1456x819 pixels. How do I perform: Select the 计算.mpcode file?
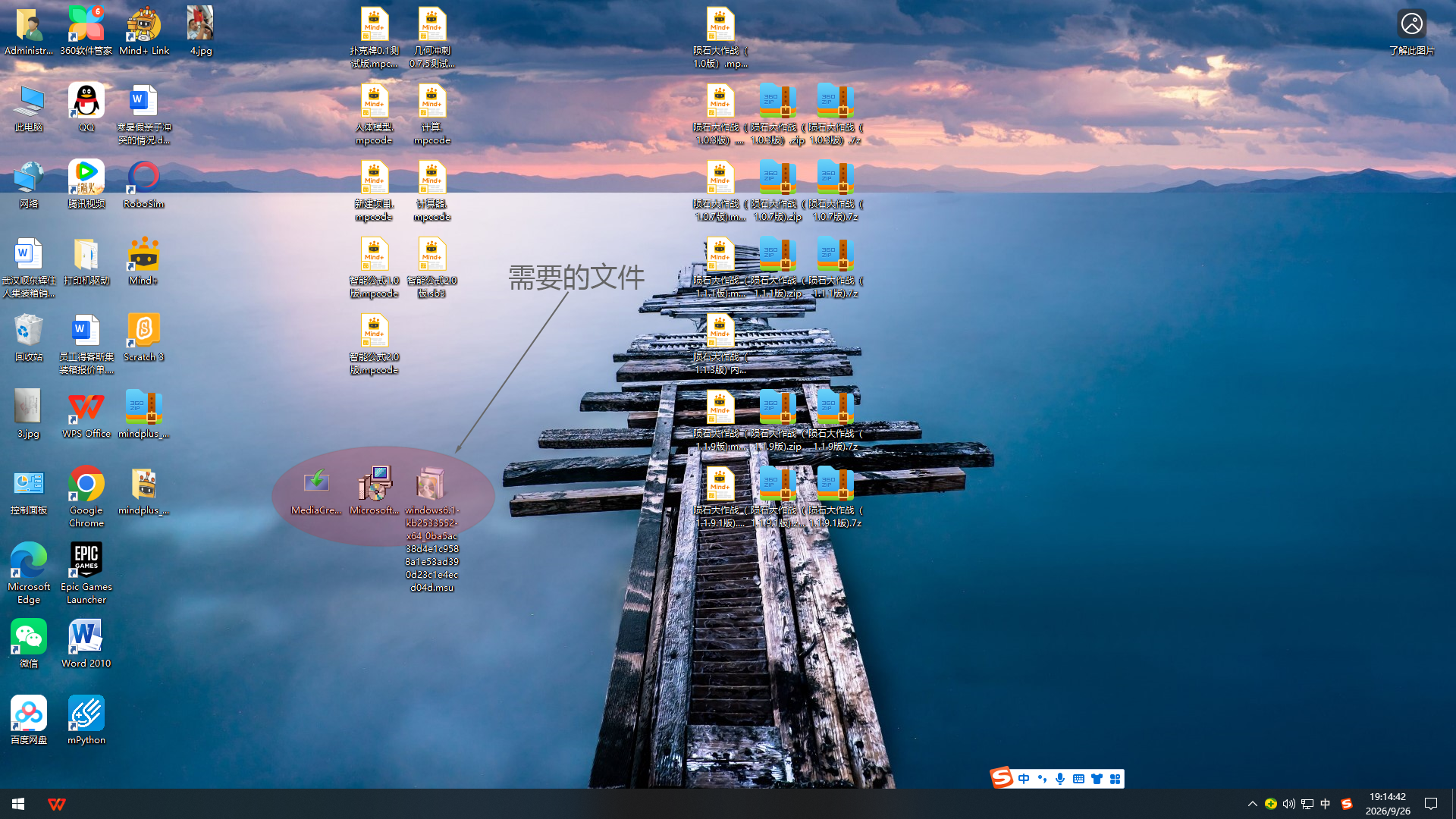pos(432,114)
